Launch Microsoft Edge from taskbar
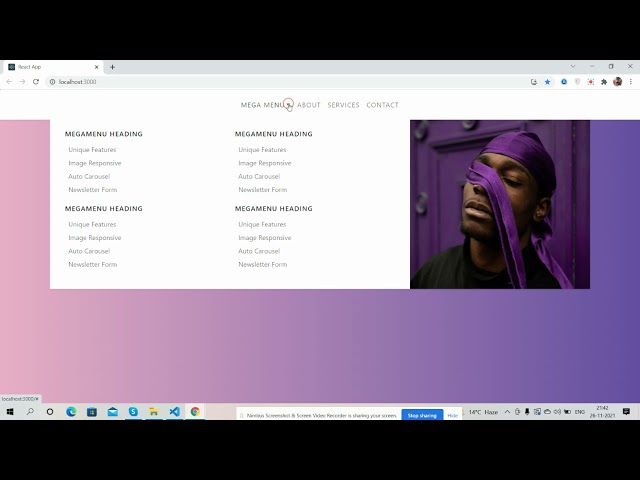The image size is (640, 480). 71,412
